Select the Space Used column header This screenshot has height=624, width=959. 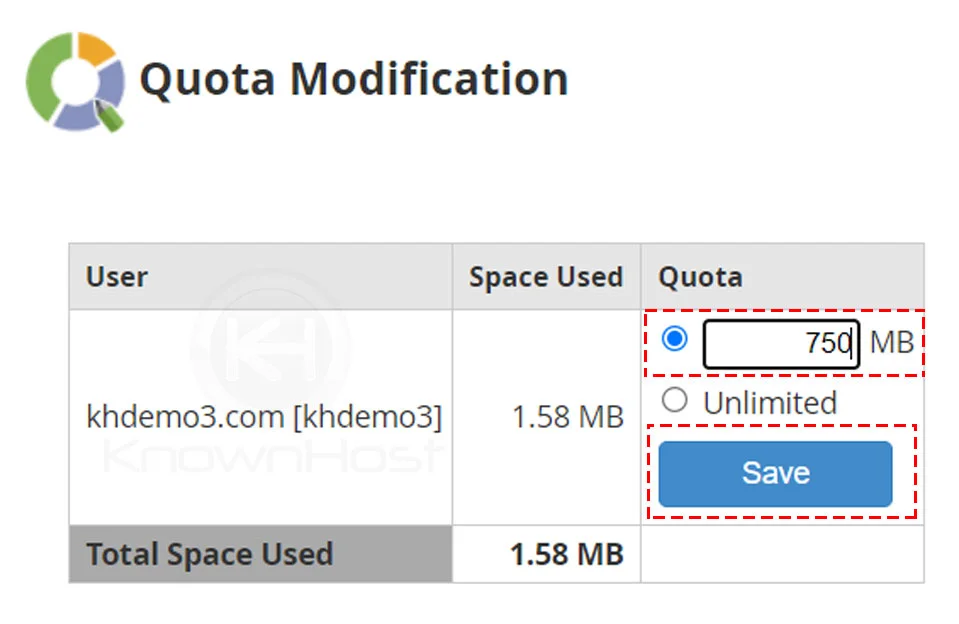click(545, 277)
